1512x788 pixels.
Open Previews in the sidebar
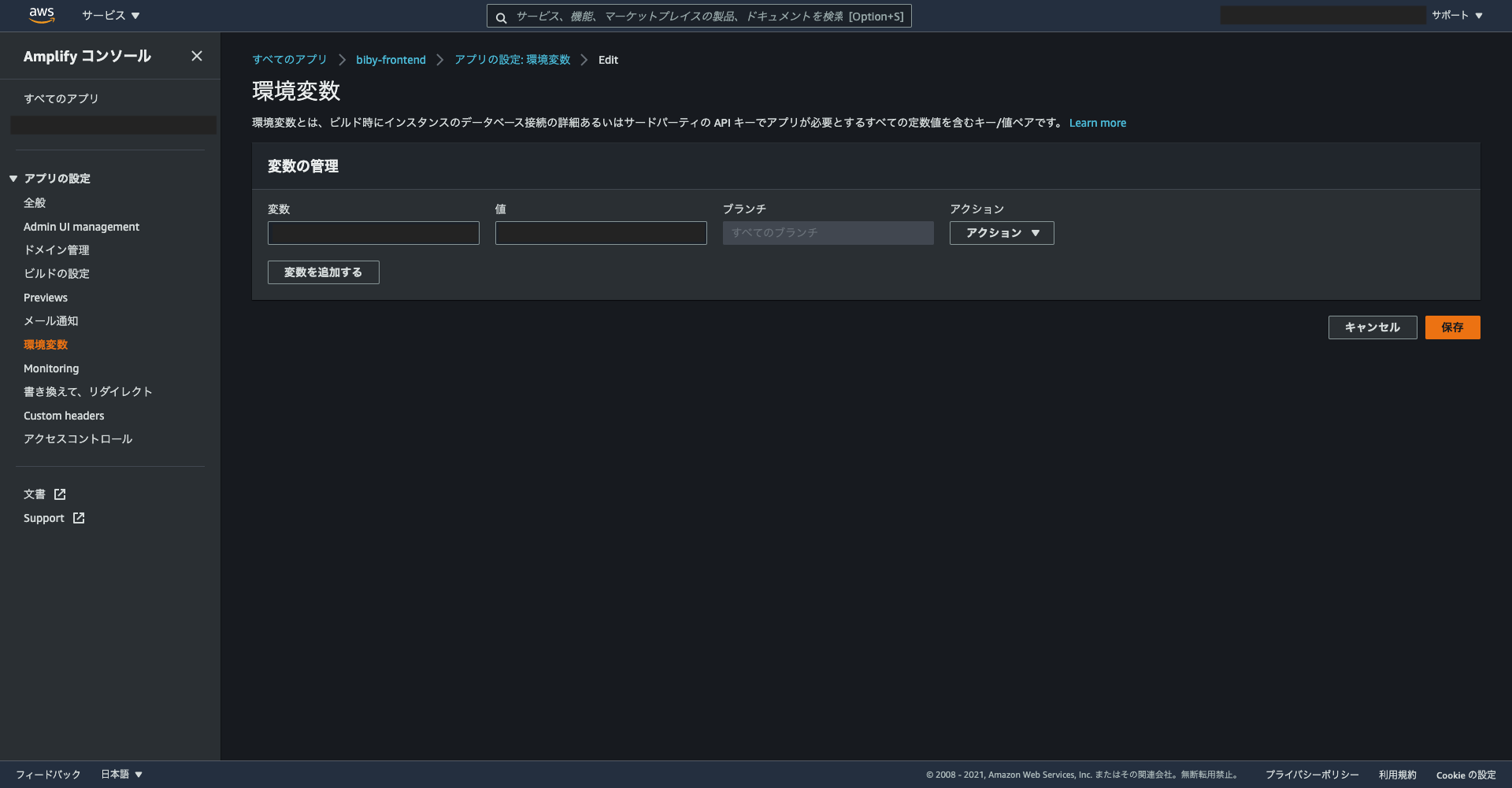[46, 298]
